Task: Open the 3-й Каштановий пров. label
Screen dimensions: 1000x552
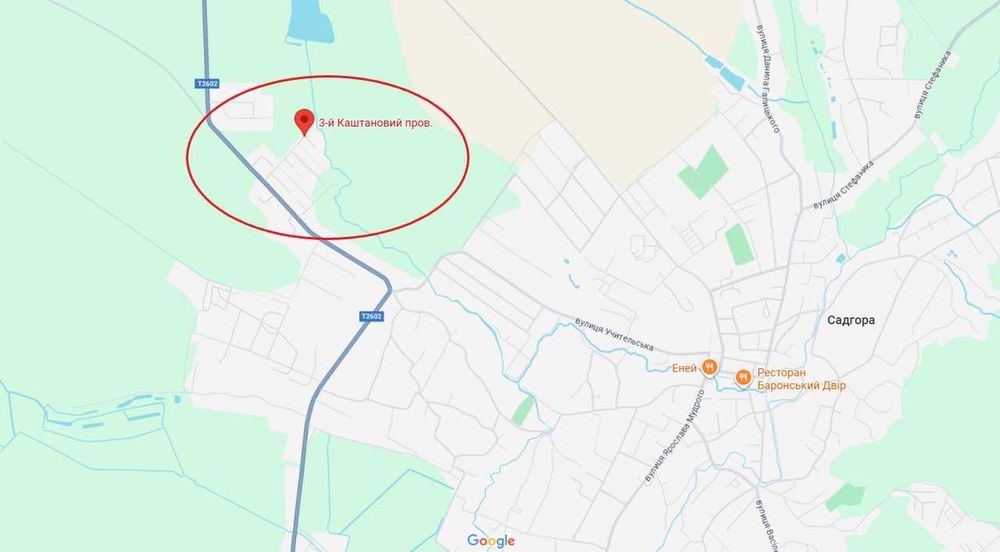Action: 375,123
